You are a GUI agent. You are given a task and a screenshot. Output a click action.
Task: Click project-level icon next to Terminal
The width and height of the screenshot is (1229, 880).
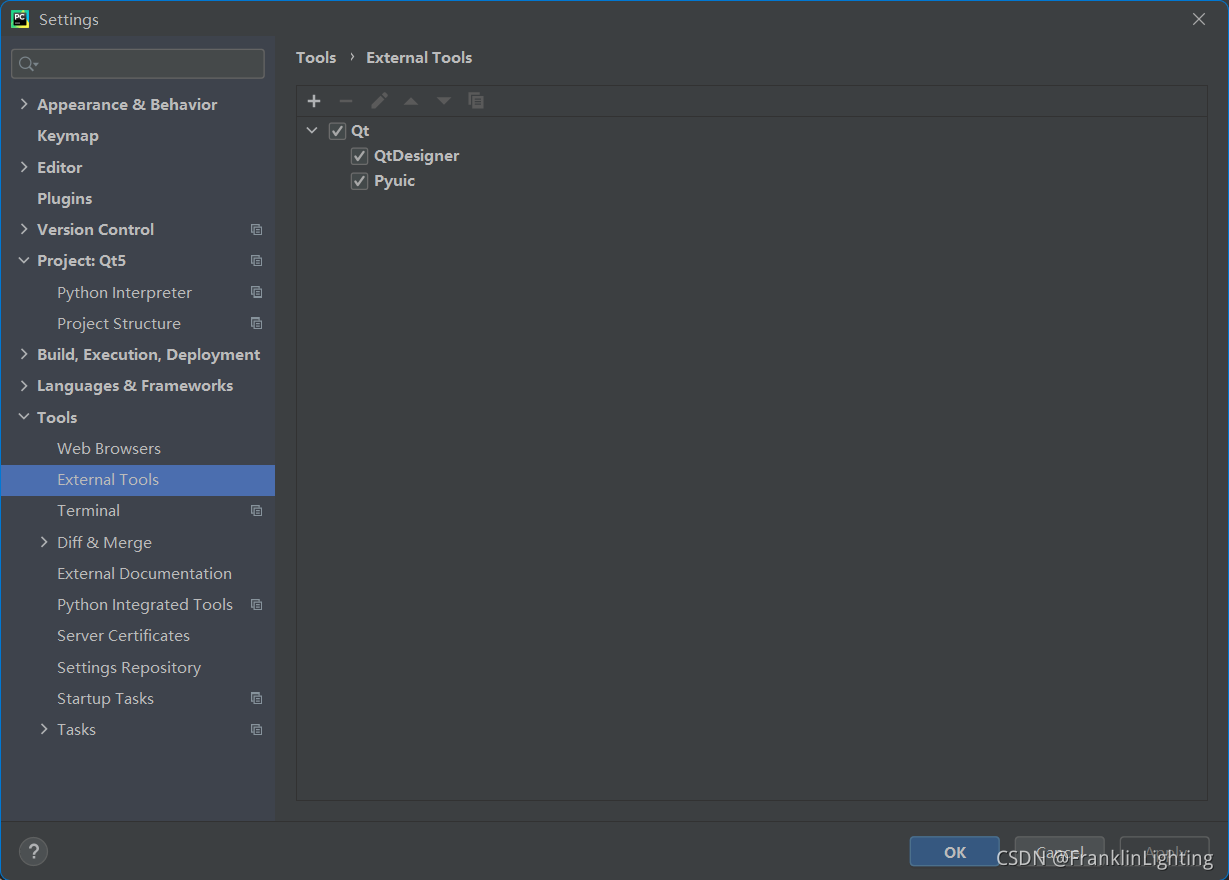[256, 511]
